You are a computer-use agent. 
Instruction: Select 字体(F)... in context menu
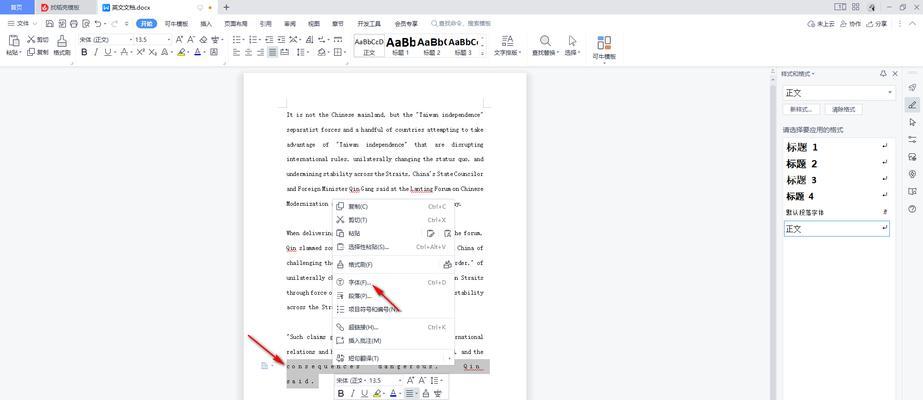coord(393,282)
